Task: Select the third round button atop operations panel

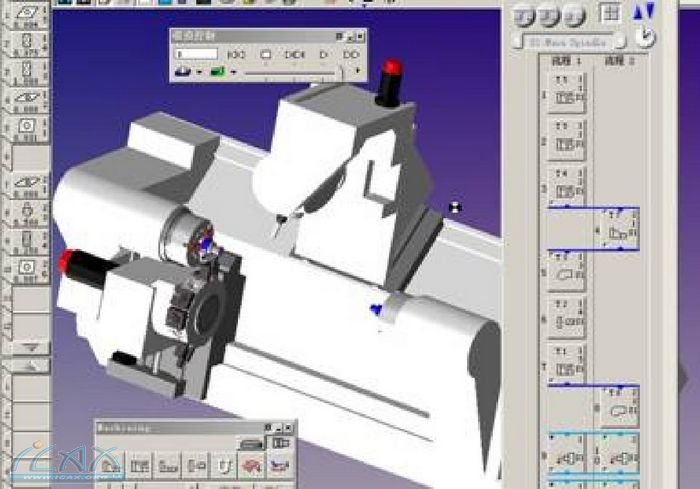Action: pos(574,16)
